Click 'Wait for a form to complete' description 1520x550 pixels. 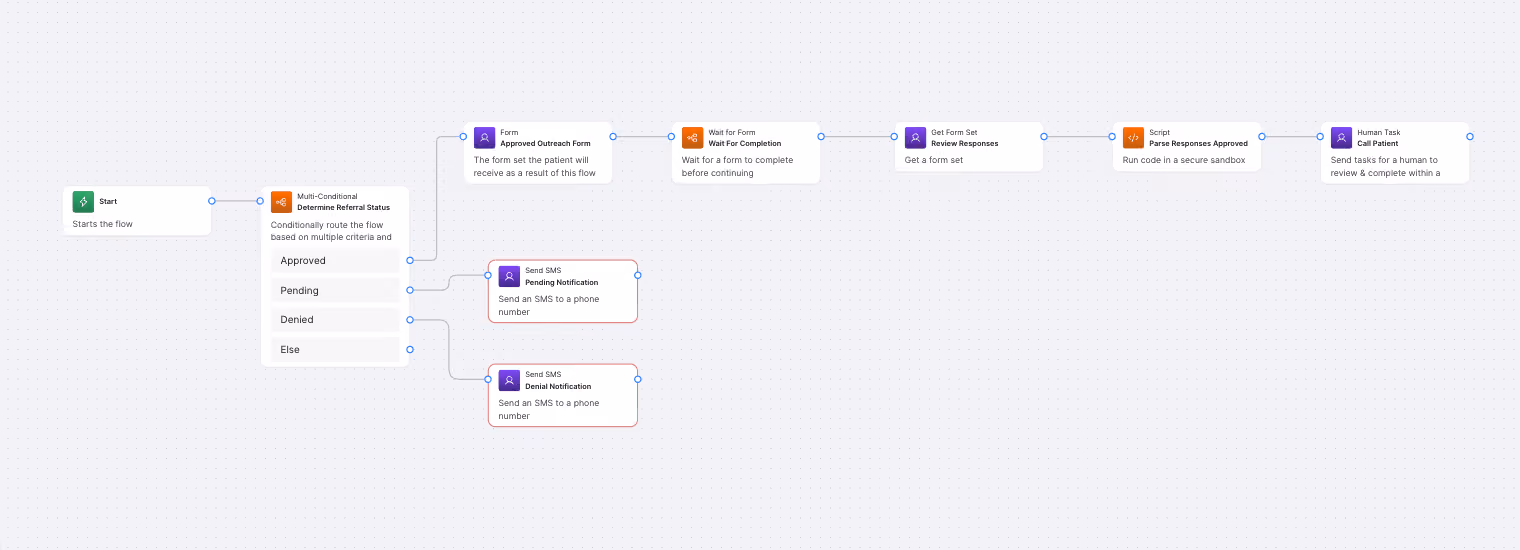click(737, 166)
